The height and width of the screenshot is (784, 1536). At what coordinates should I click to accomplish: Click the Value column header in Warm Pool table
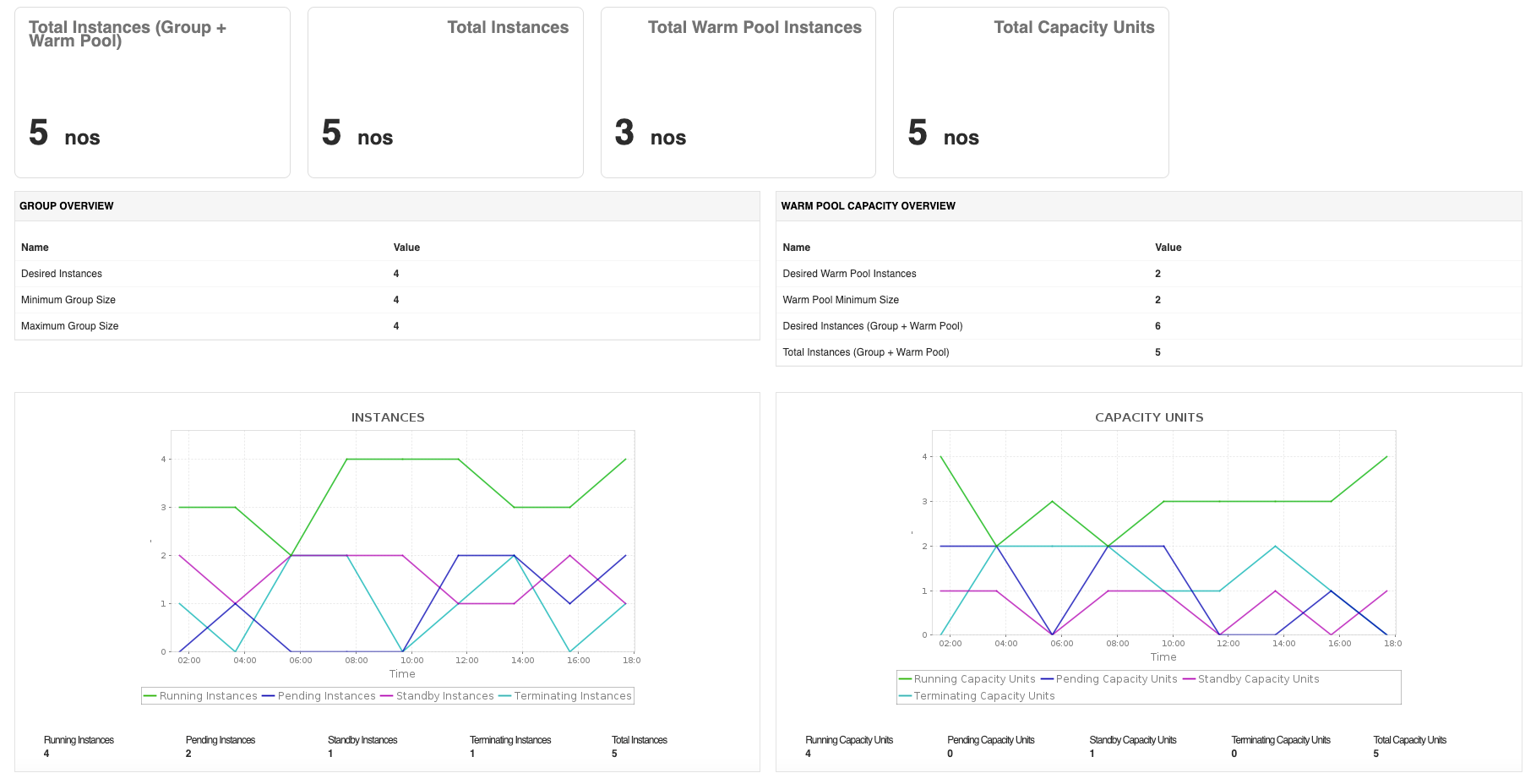point(1168,248)
